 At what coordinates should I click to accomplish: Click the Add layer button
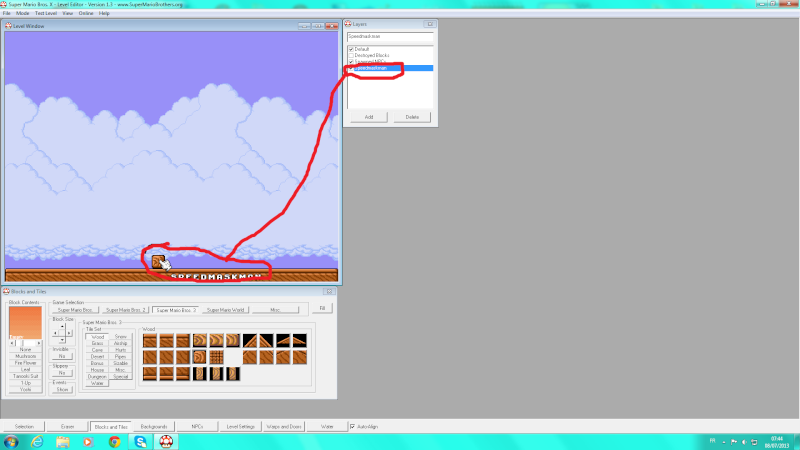(x=369, y=117)
